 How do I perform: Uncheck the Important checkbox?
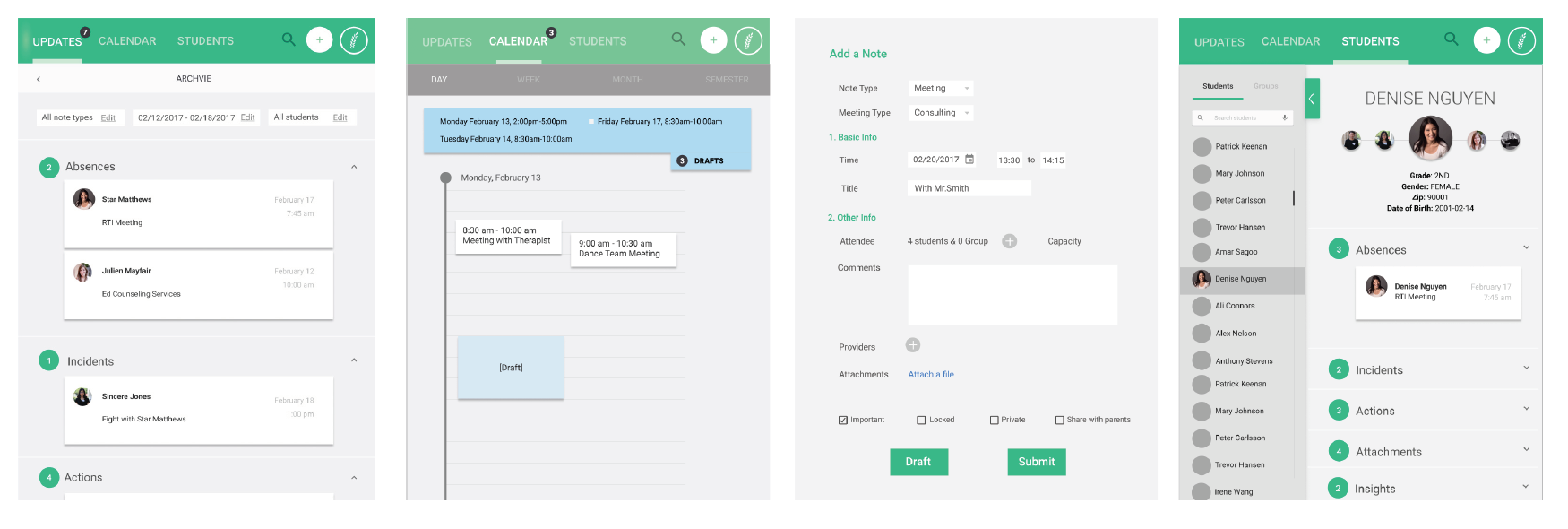pyautogui.click(x=843, y=420)
